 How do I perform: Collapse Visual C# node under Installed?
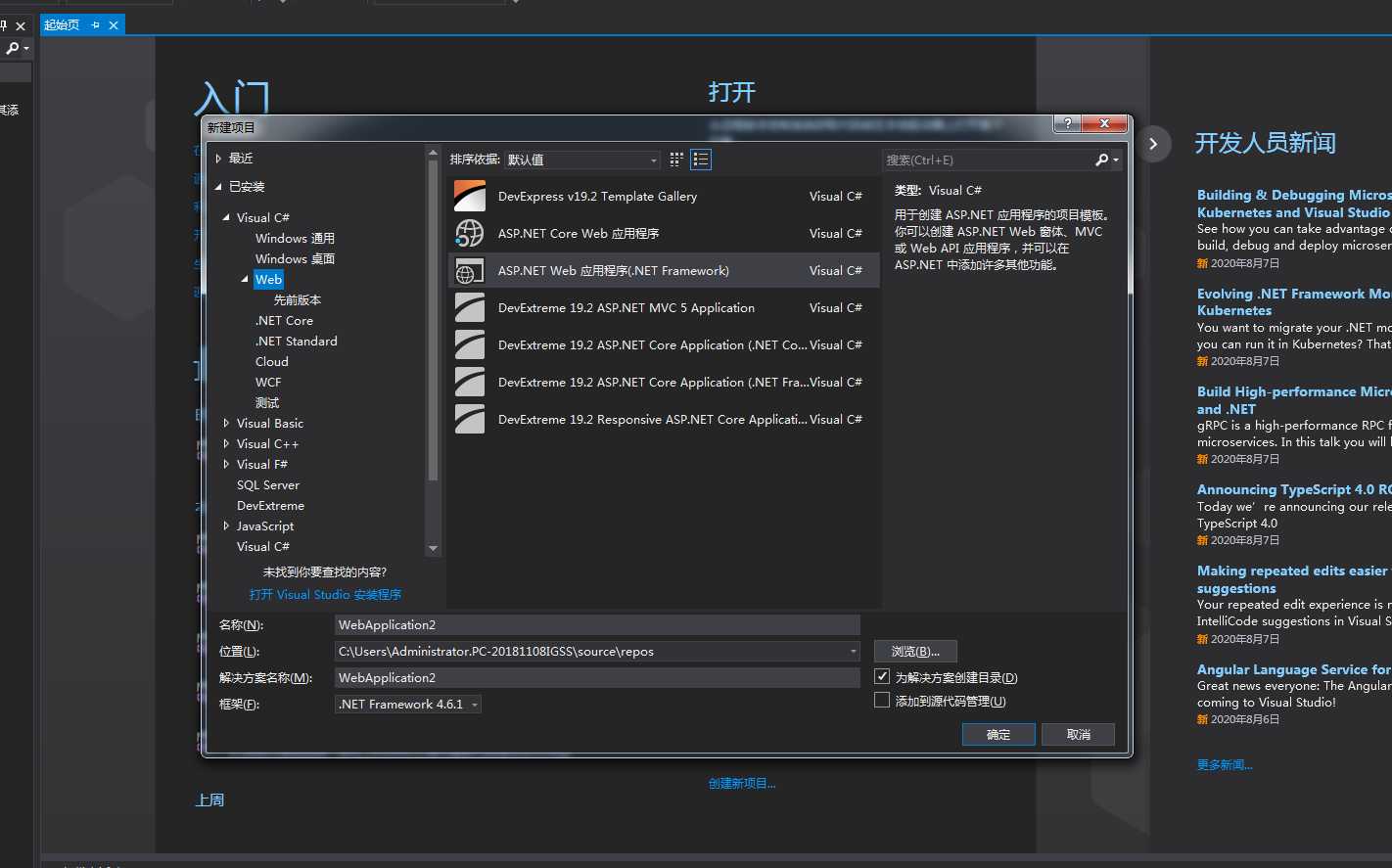coord(226,217)
